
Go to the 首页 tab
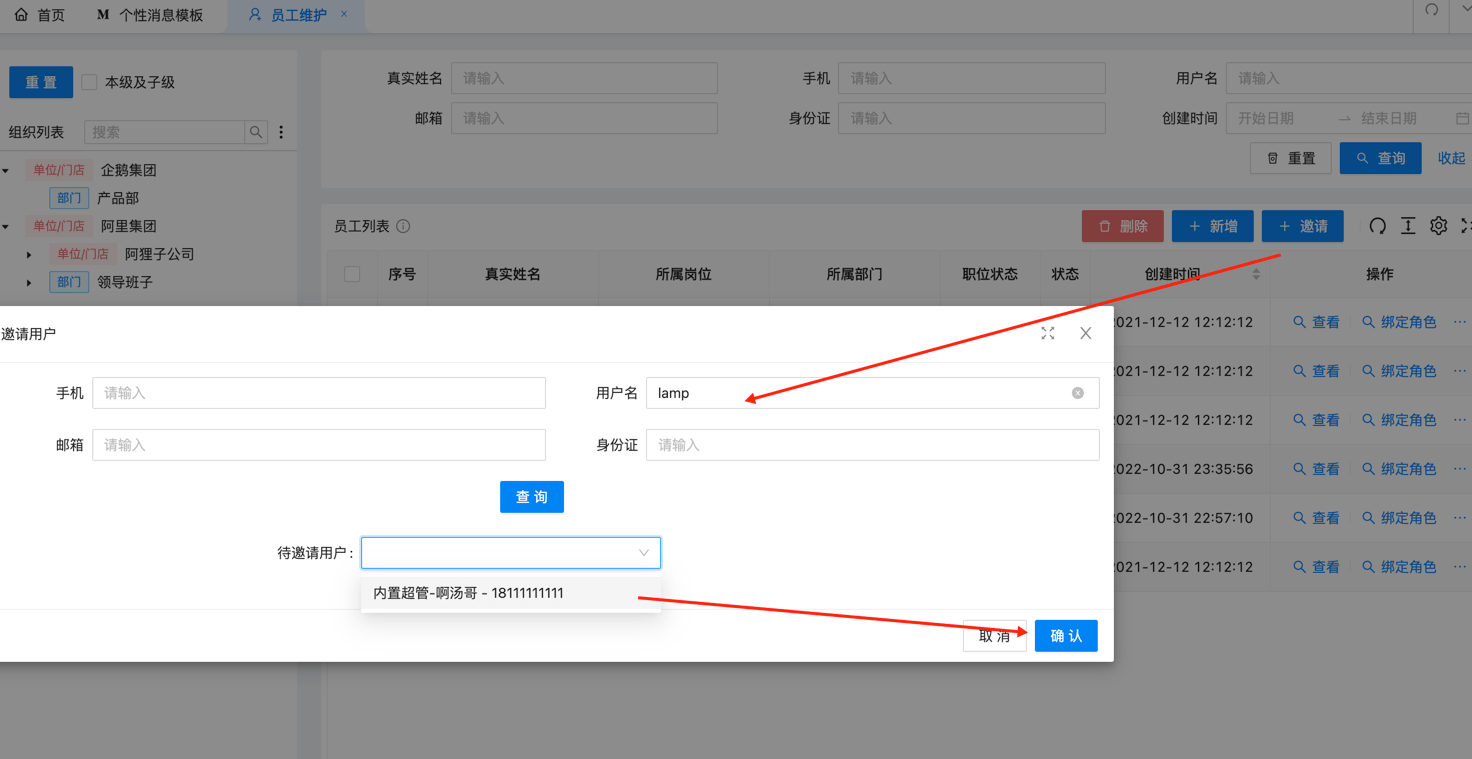tap(40, 15)
